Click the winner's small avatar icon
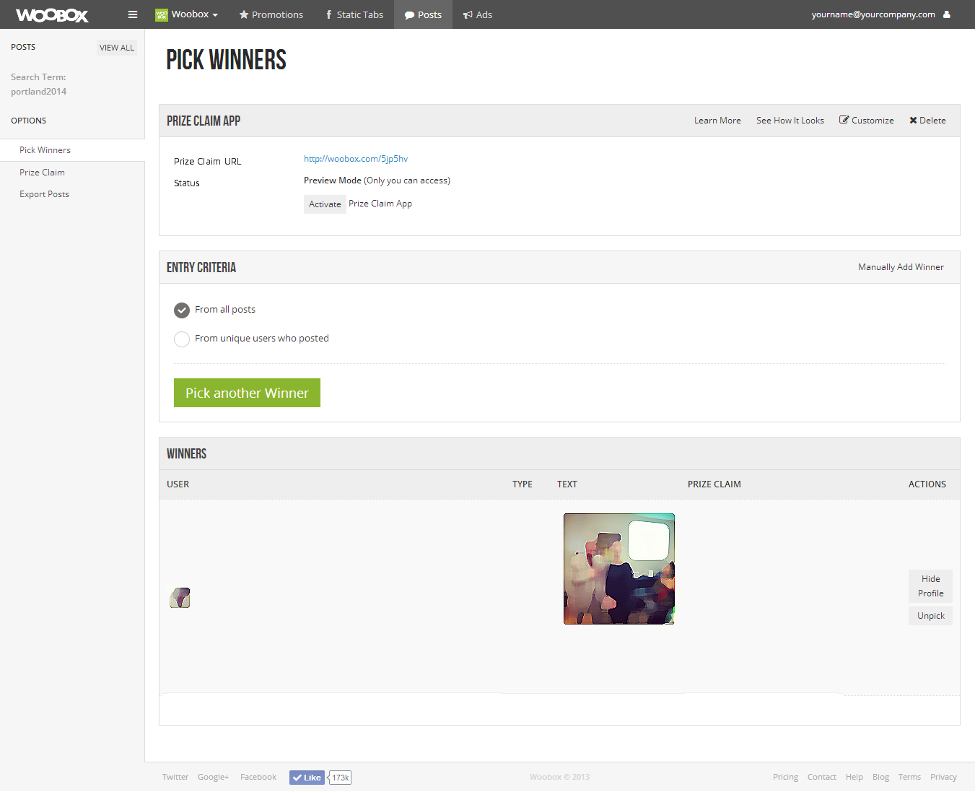This screenshot has width=977, height=793. 180,598
